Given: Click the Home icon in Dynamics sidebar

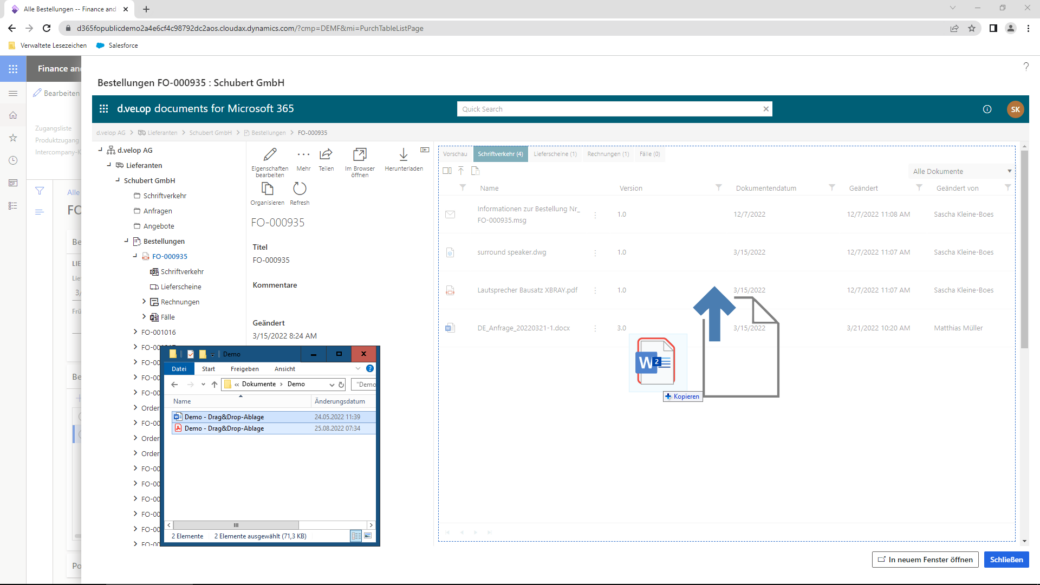Looking at the screenshot, I should click(x=13, y=115).
